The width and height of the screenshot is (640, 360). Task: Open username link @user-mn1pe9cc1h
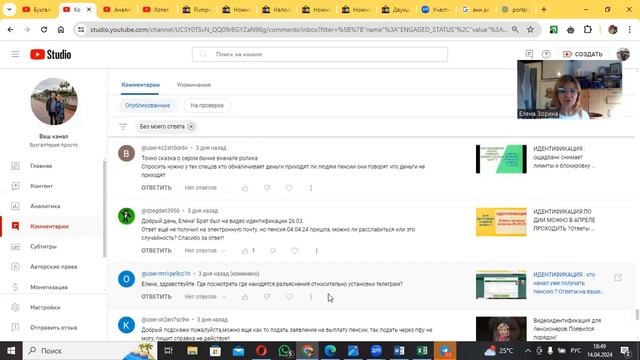point(166,273)
